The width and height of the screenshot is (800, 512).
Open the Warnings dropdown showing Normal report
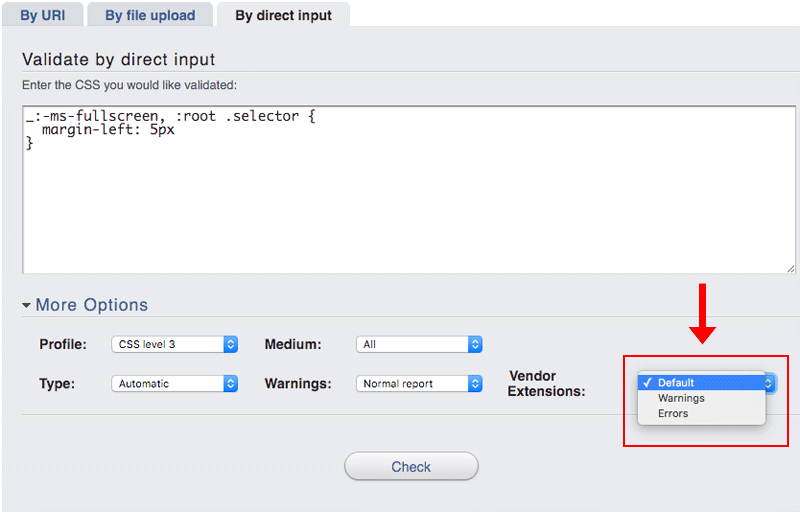[411, 383]
